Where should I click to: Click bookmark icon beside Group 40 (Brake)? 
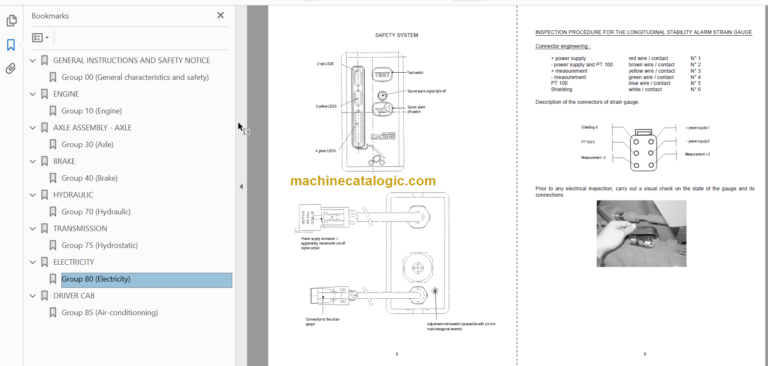pyautogui.click(x=53, y=178)
